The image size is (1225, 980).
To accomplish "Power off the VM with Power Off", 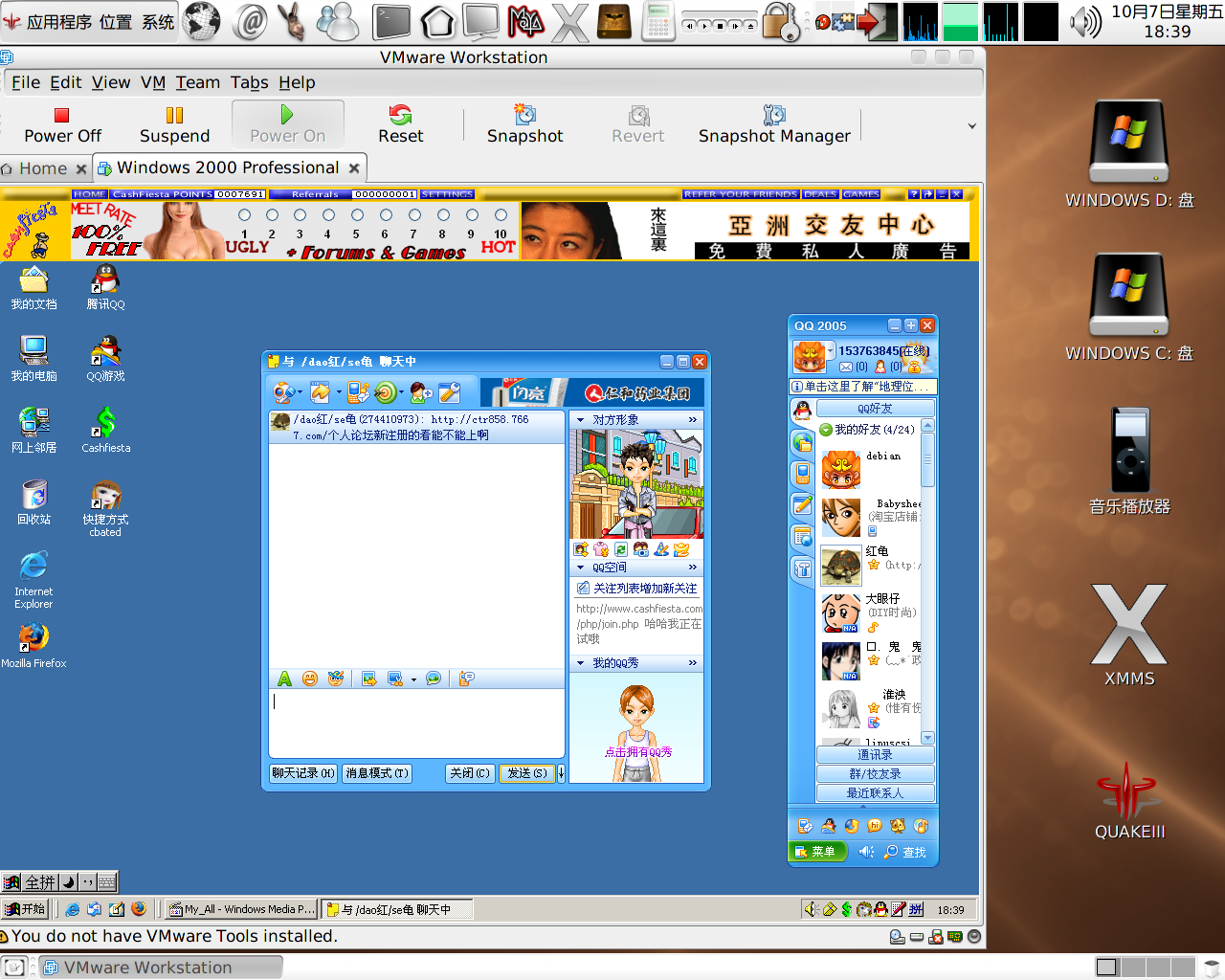I will click(62, 125).
